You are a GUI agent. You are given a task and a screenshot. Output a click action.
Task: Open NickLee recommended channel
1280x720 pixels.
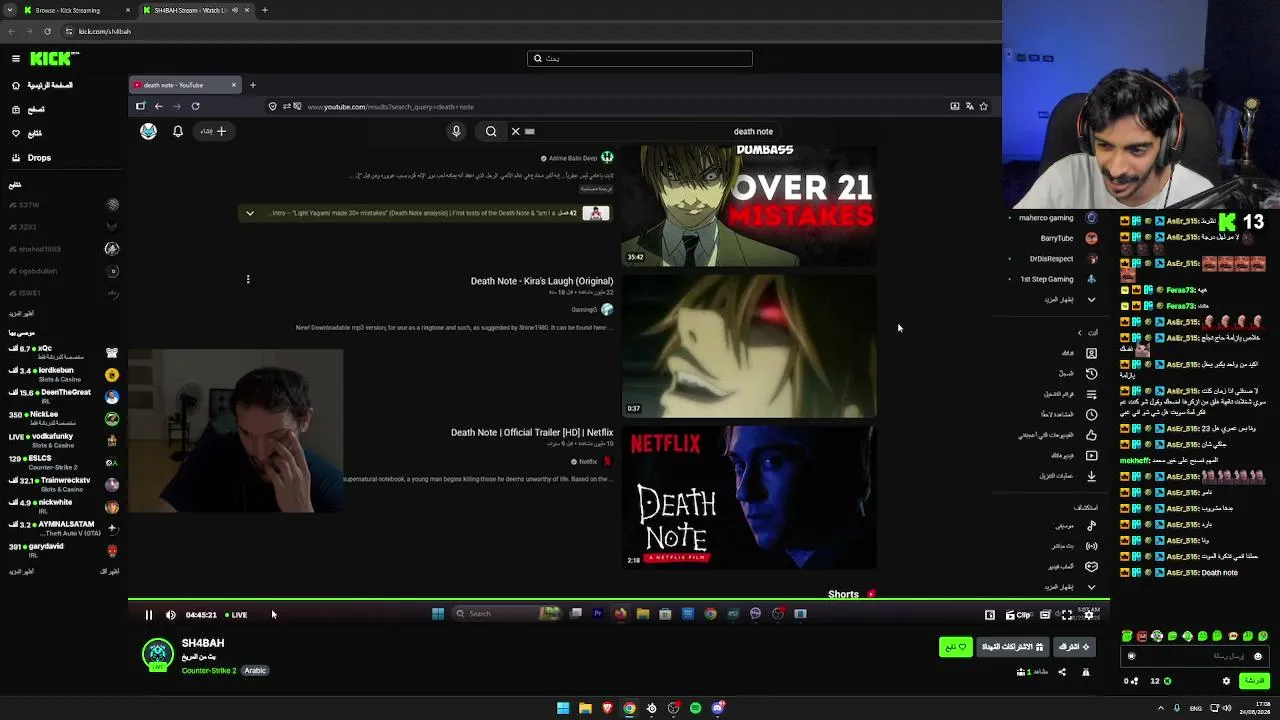point(62,418)
